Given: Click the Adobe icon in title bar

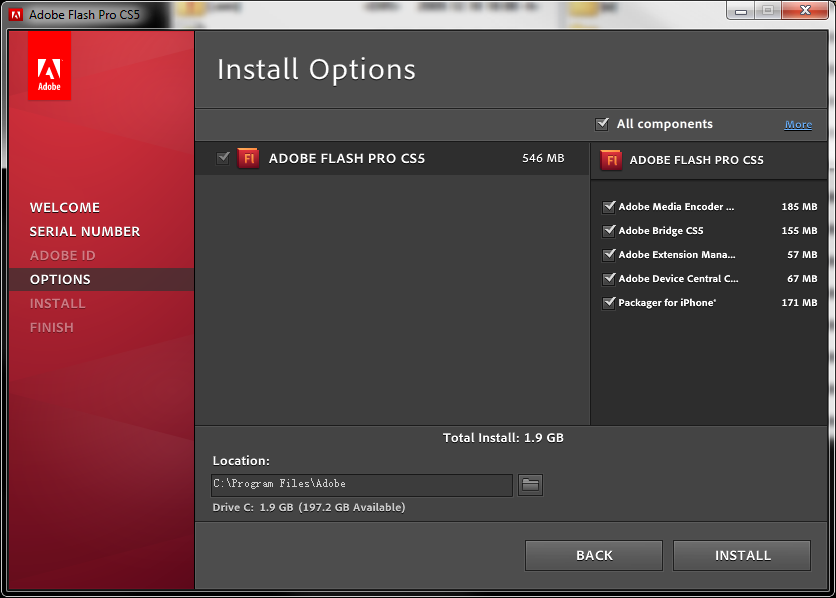Looking at the screenshot, I should tap(15, 14).
